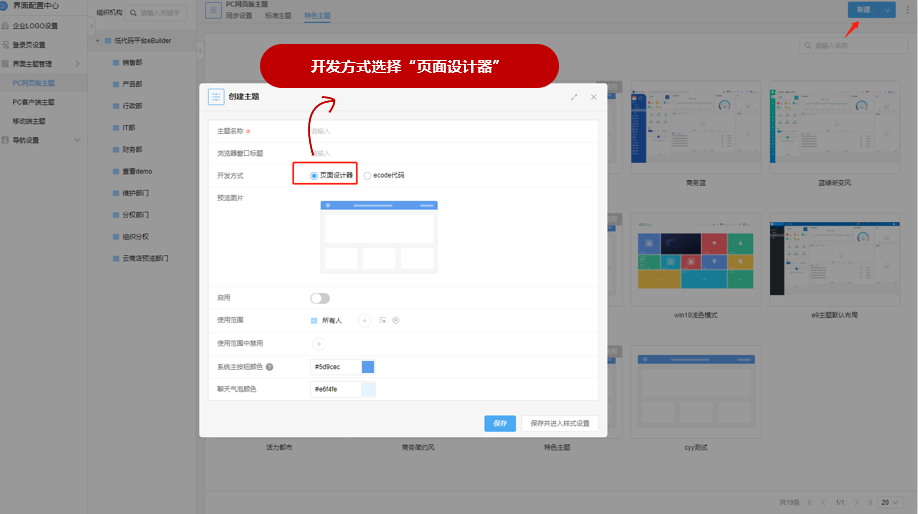Edit the #5d9cec color hex field
918x514 pixels.
[335, 367]
